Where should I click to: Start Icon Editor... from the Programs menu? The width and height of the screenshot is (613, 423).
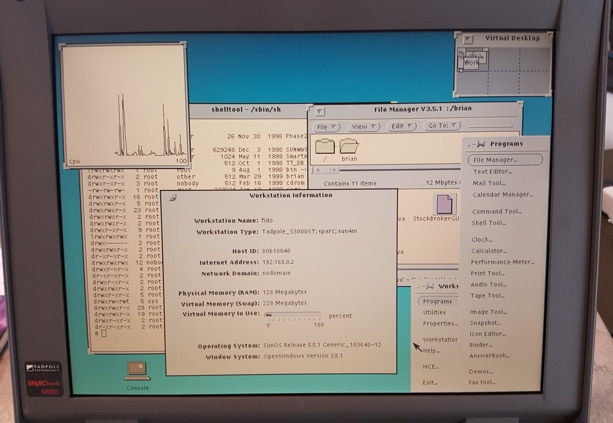(x=487, y=334)
